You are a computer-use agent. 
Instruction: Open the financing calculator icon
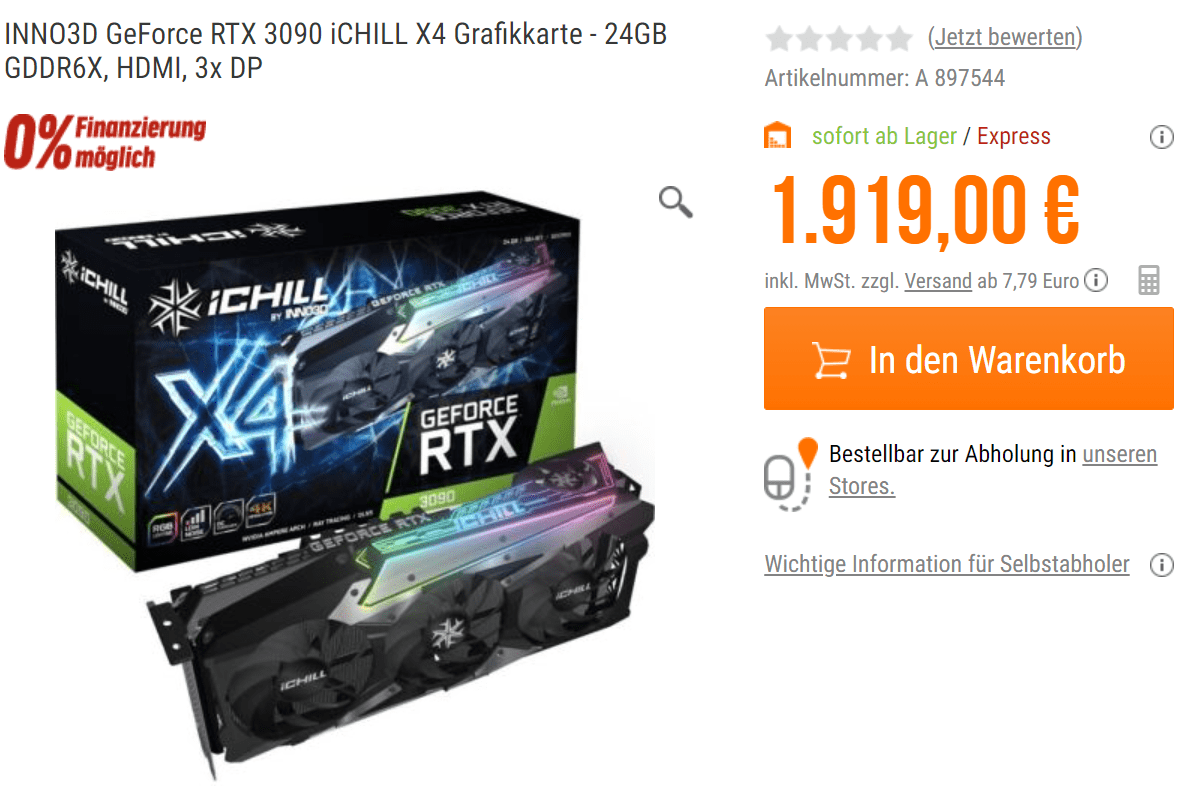(1148, 280)
